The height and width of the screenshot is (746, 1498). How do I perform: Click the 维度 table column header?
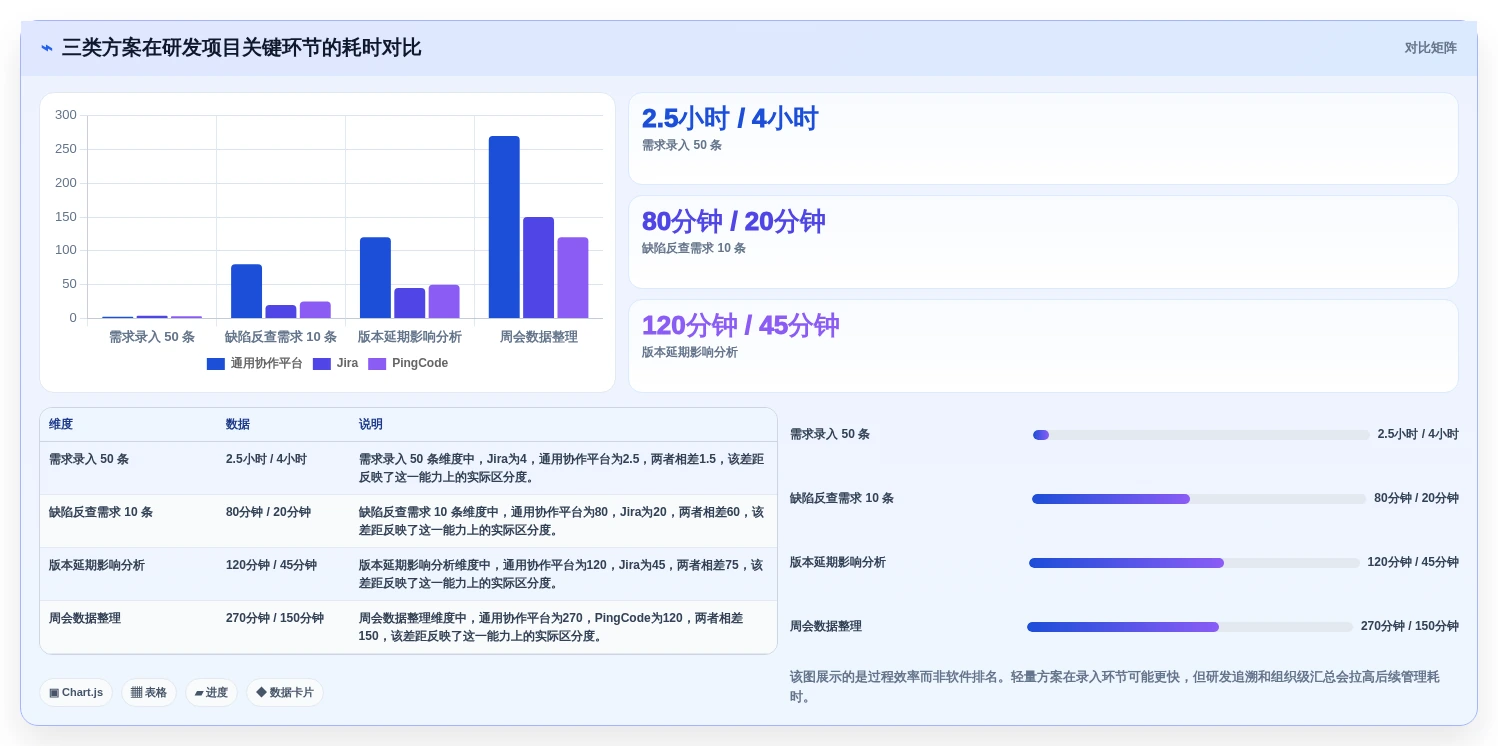tap(61, 425)
